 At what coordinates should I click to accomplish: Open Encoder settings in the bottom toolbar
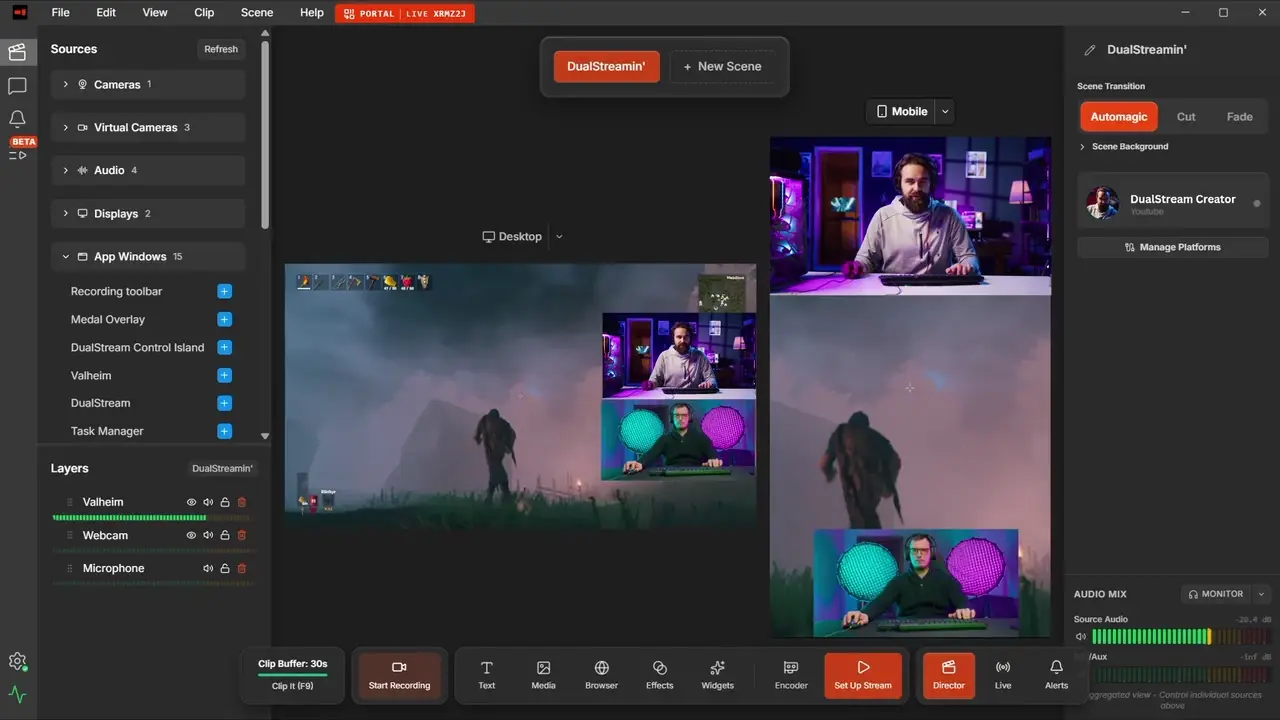coord(791,675)
